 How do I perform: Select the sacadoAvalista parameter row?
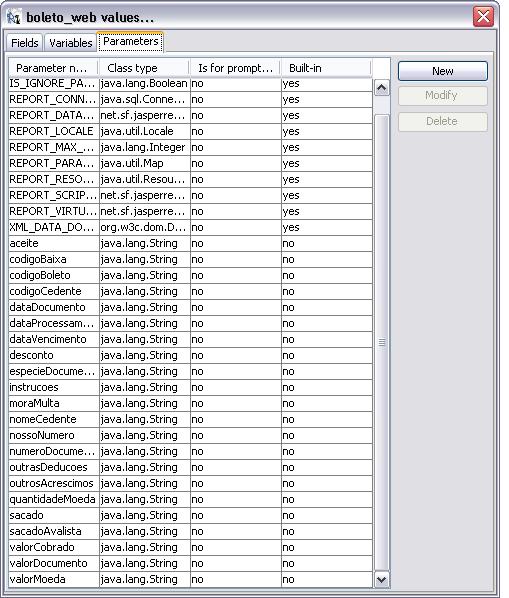(190, 532)
